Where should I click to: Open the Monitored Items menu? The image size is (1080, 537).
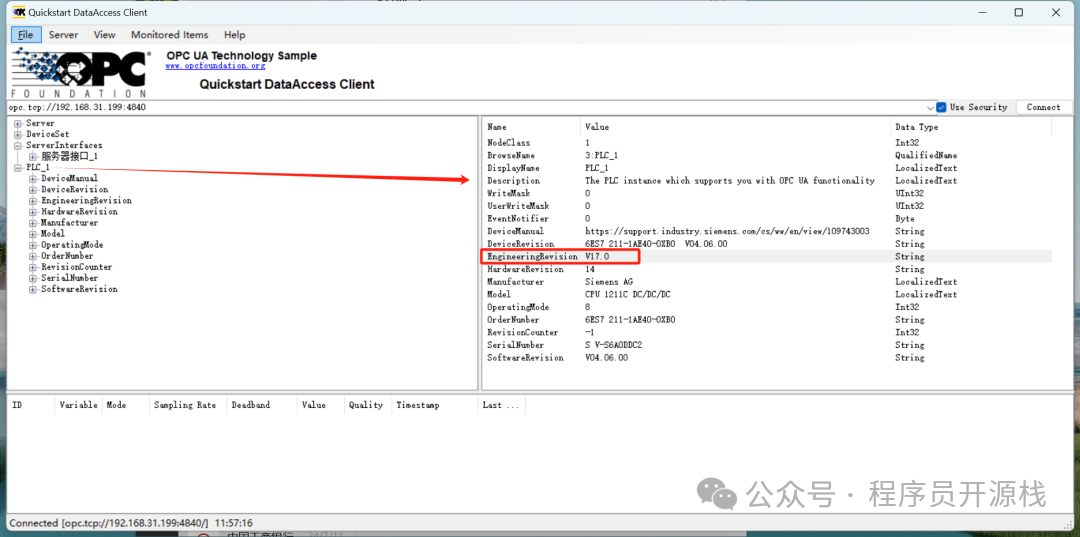(169, 34)
